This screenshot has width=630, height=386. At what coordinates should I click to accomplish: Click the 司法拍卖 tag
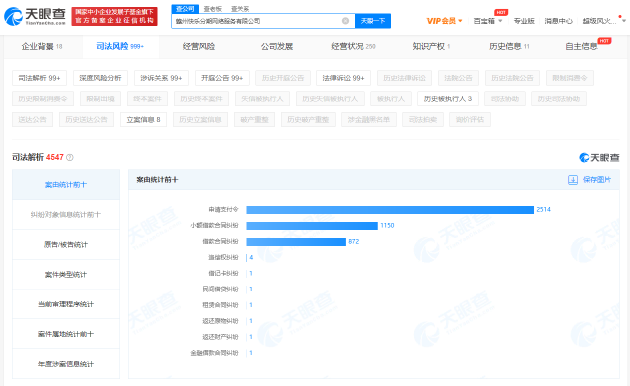pos(423,120)
